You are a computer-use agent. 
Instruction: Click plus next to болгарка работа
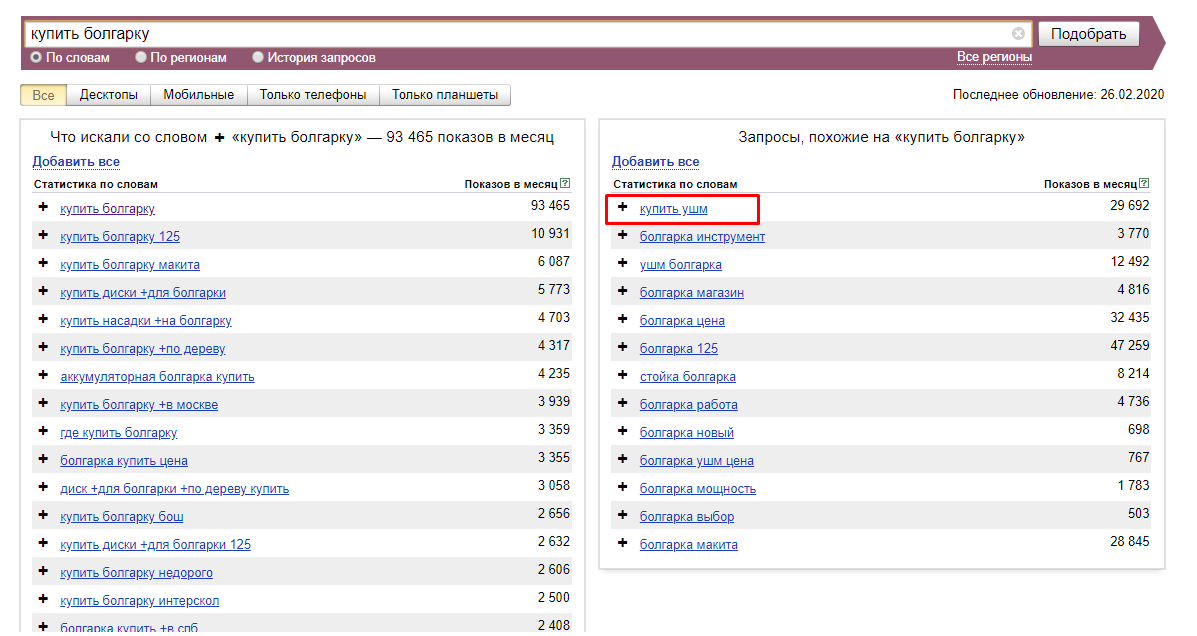tap(623, 403)
